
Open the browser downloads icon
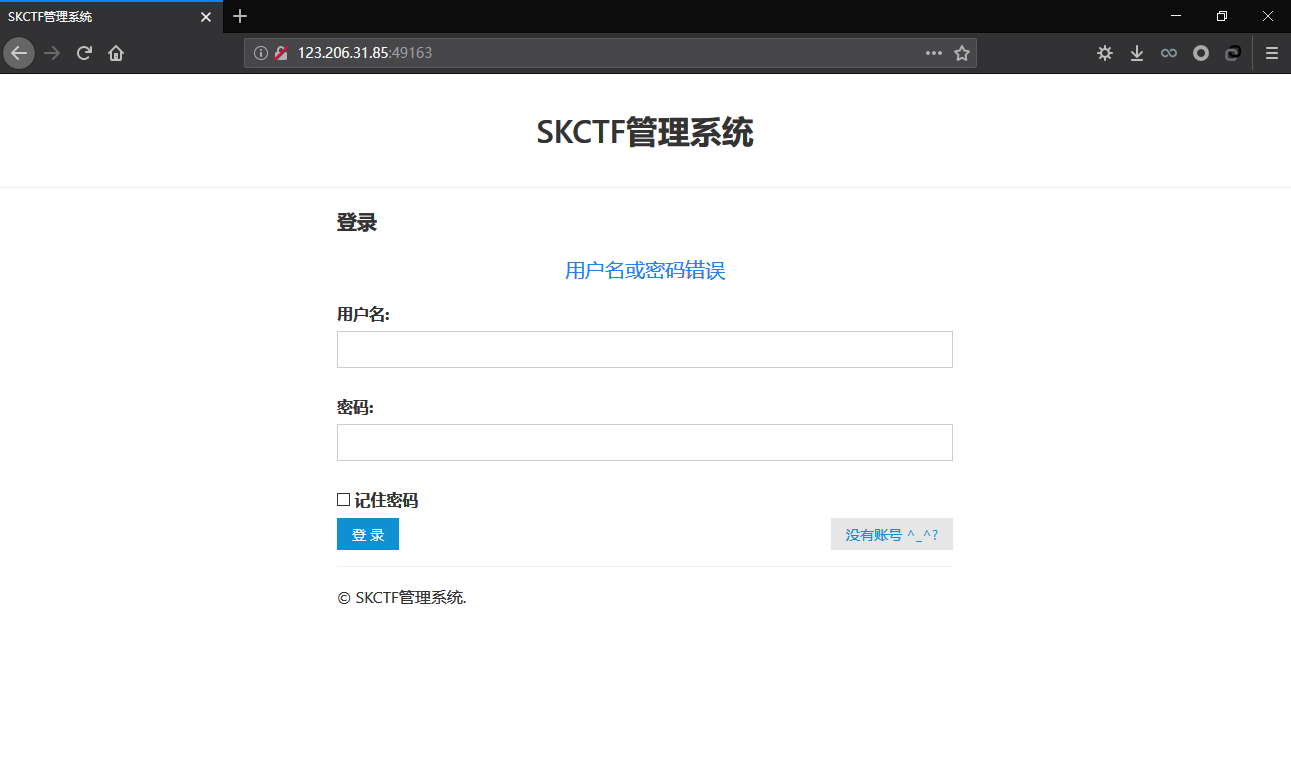point(1136,52)
